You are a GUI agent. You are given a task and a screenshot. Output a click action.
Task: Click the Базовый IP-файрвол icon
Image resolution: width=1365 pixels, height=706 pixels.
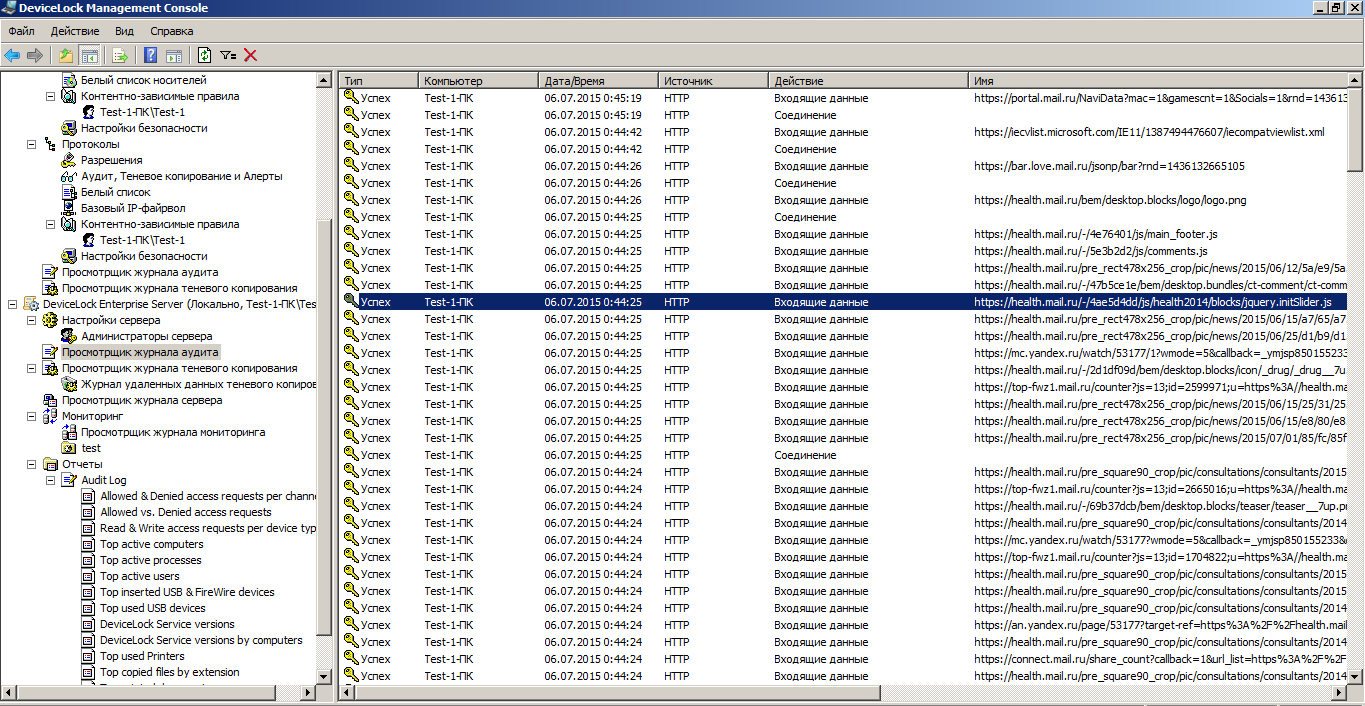(69, 208)
